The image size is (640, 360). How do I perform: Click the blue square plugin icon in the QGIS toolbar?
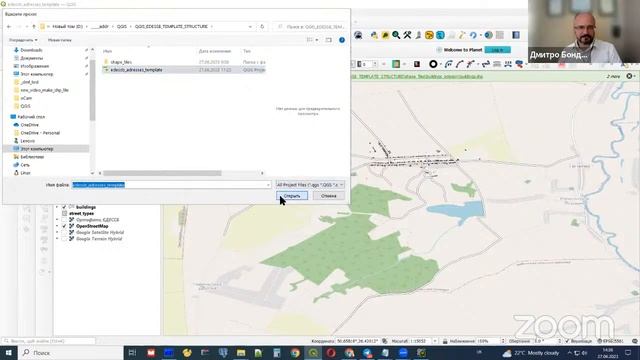440,36
